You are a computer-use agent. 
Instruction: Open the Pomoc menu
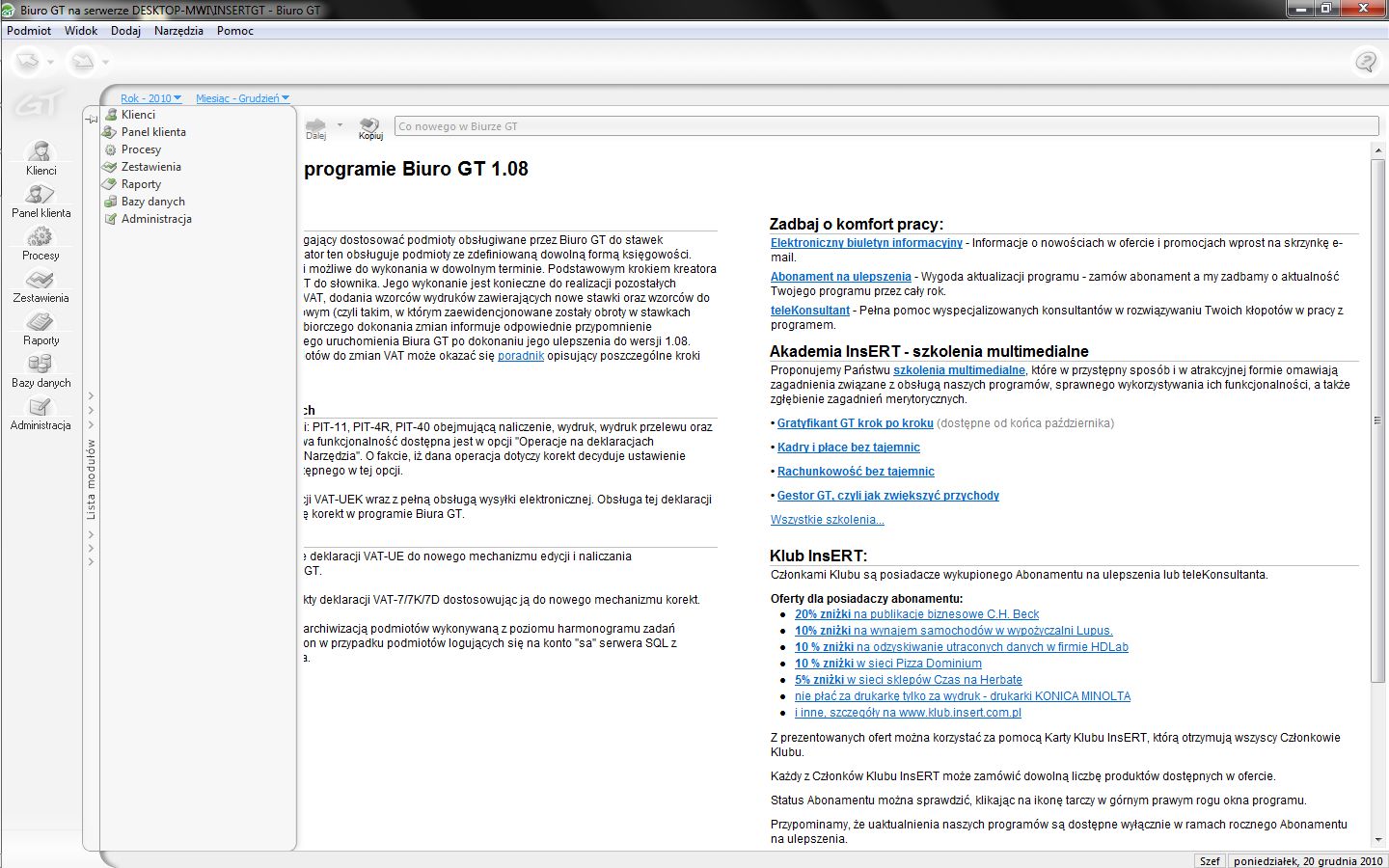(235, 31)
